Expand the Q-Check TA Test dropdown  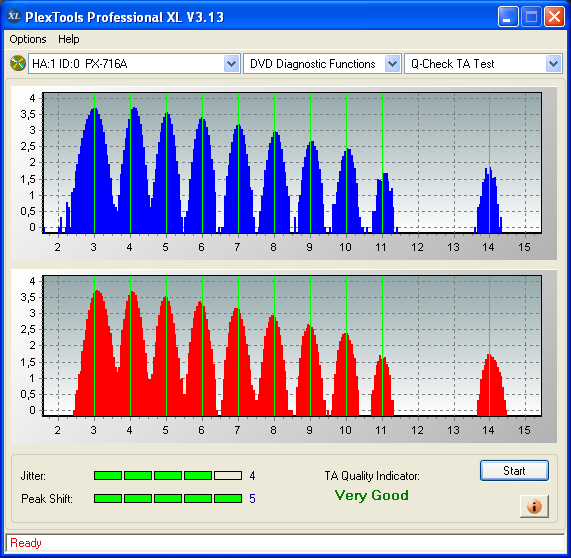click(x=553, y=64)
